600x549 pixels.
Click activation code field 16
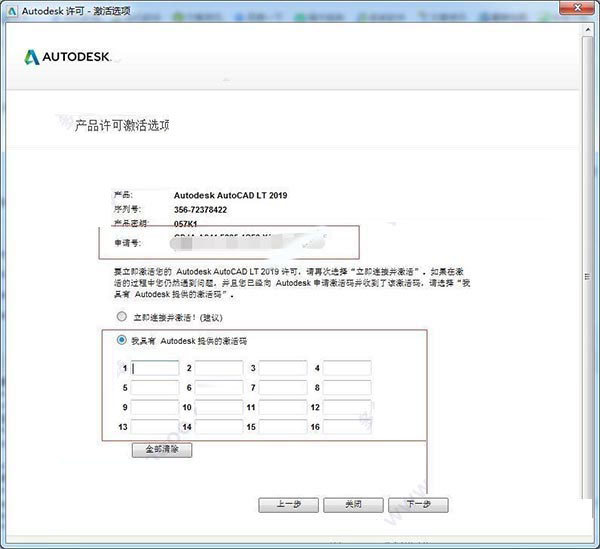pos(347,427)
